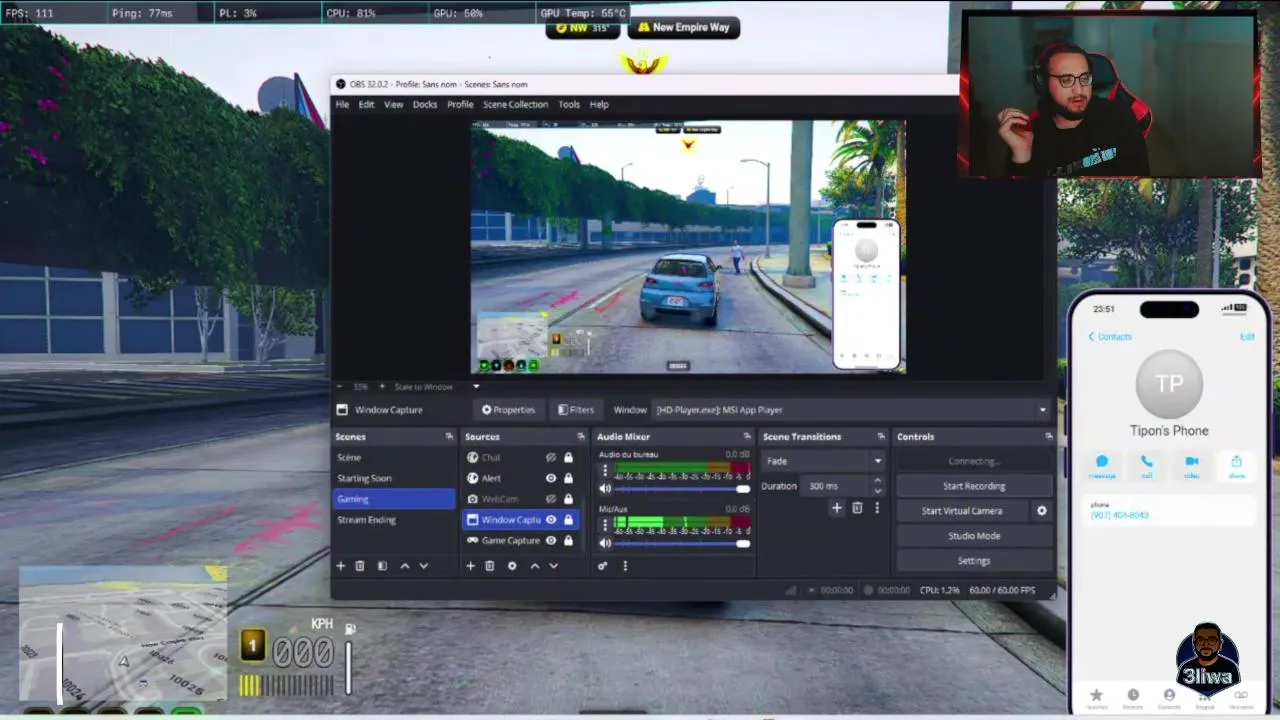The width and height of the screenshot is (1280, 720).
Task: Tap Contacts back link on phone
Action: (1110, 337)
